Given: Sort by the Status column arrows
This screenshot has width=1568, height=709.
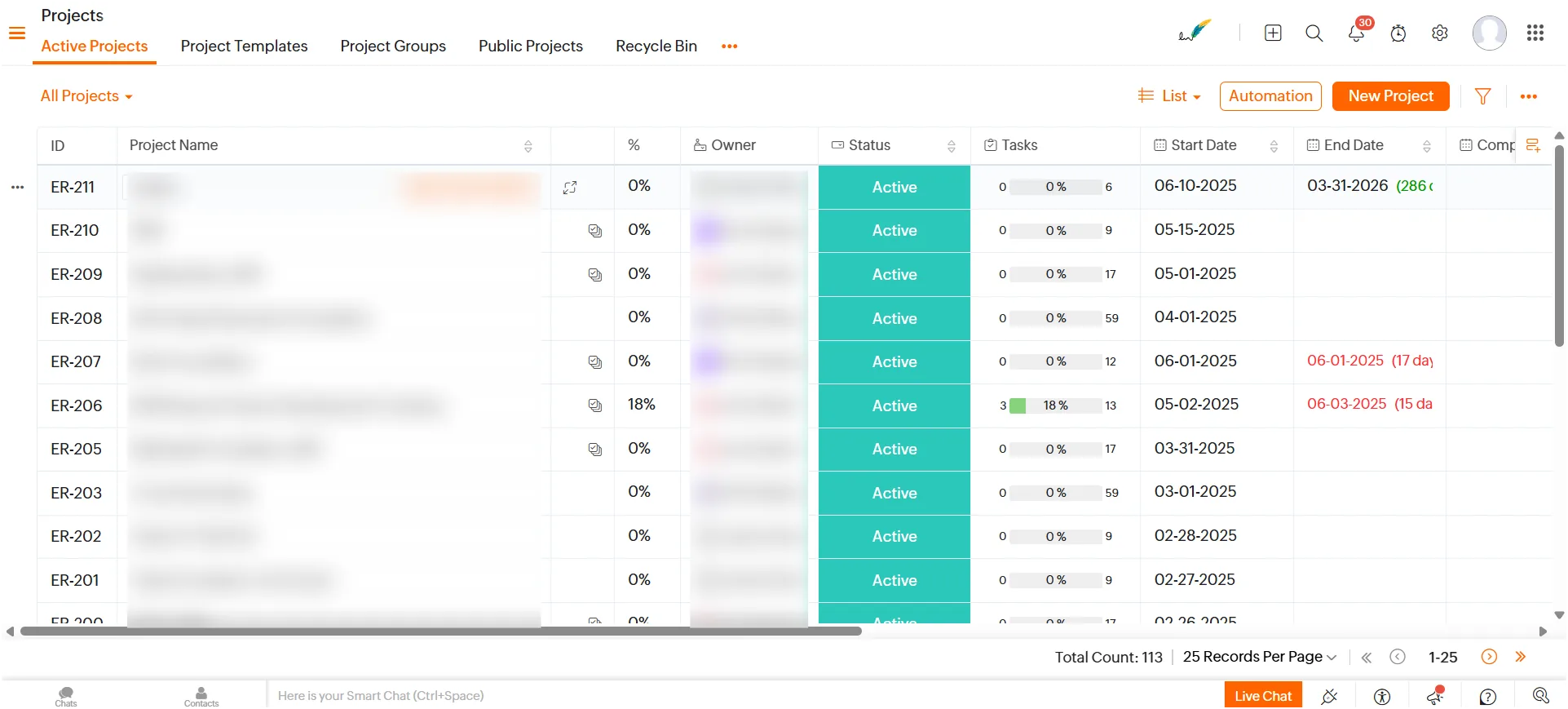Looking at the screenshot, I should tap(951, 146).
